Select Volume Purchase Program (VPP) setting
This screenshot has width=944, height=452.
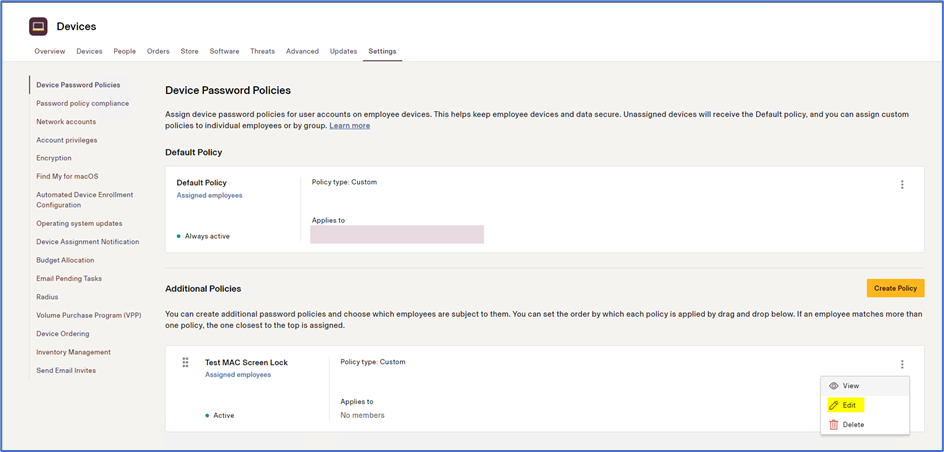[x=88, y=315]
